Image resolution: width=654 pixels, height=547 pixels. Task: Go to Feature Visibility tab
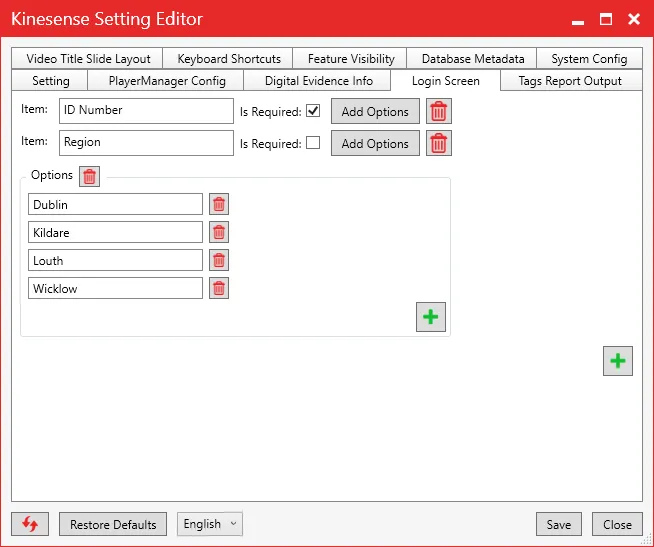(x=351, y=58)
